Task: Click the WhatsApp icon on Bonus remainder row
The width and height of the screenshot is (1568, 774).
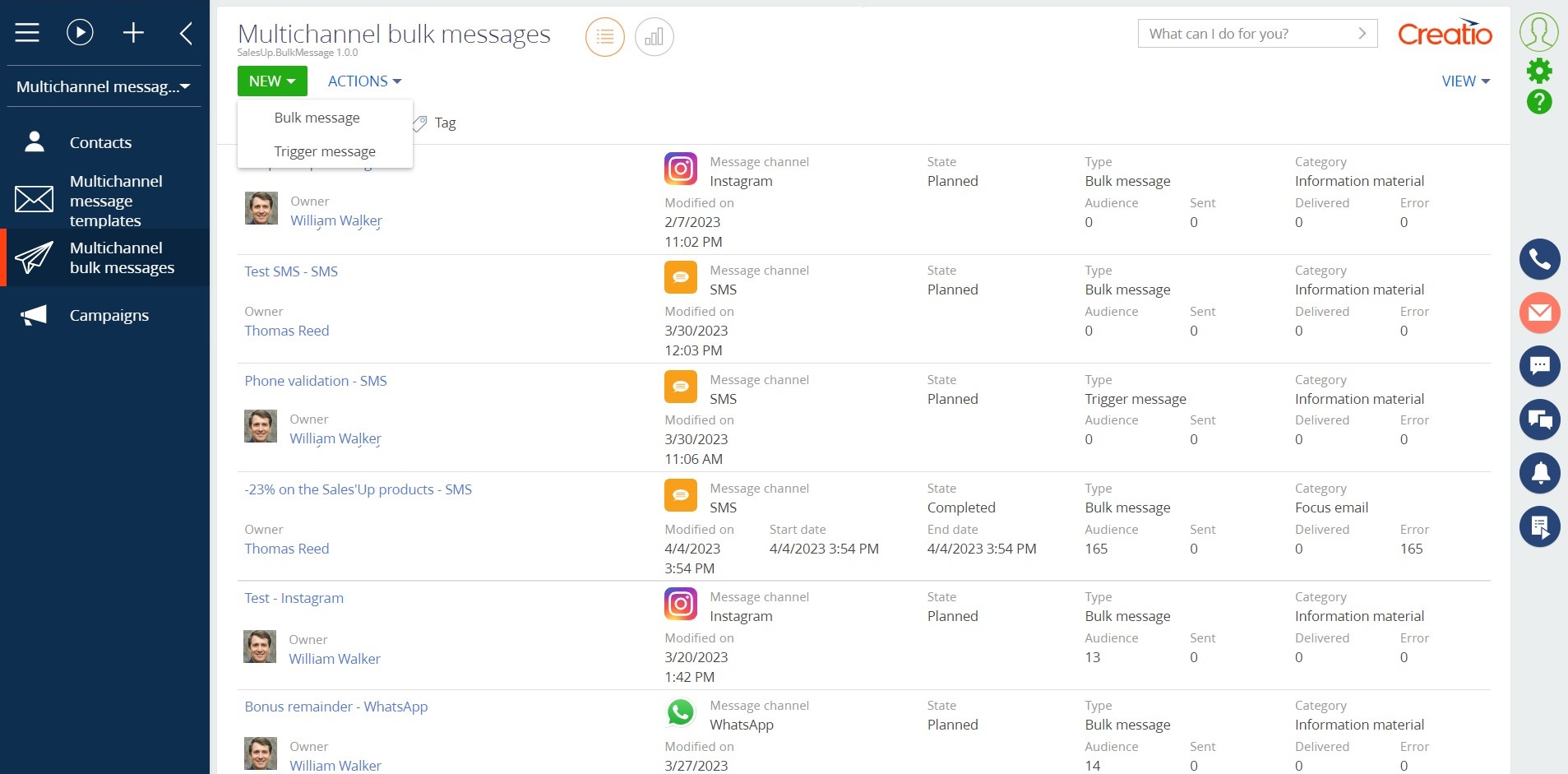Action: pos(679,712)
